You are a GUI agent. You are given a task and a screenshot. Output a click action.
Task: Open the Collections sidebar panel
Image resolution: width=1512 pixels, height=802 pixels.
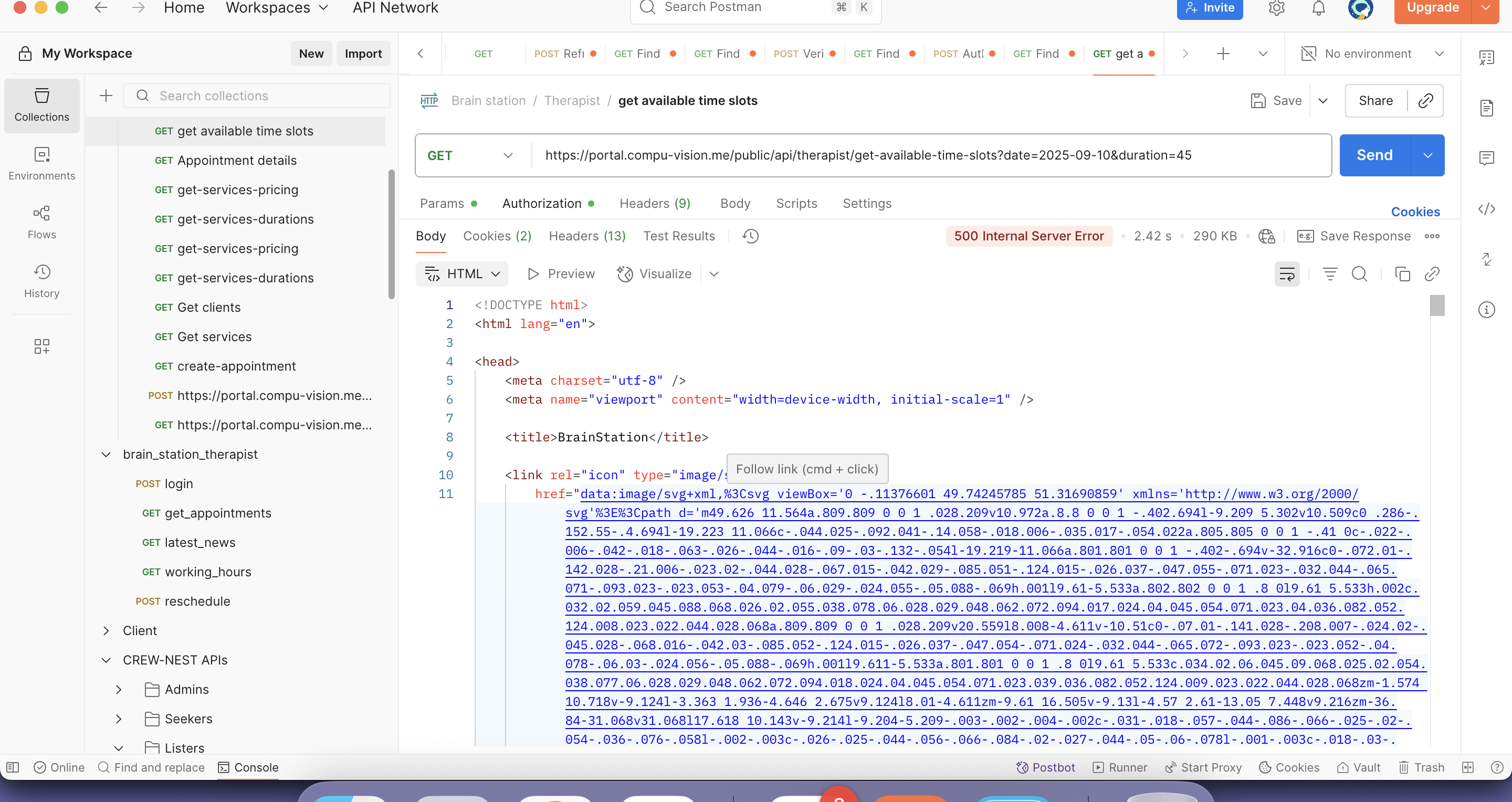coord(41,105)
